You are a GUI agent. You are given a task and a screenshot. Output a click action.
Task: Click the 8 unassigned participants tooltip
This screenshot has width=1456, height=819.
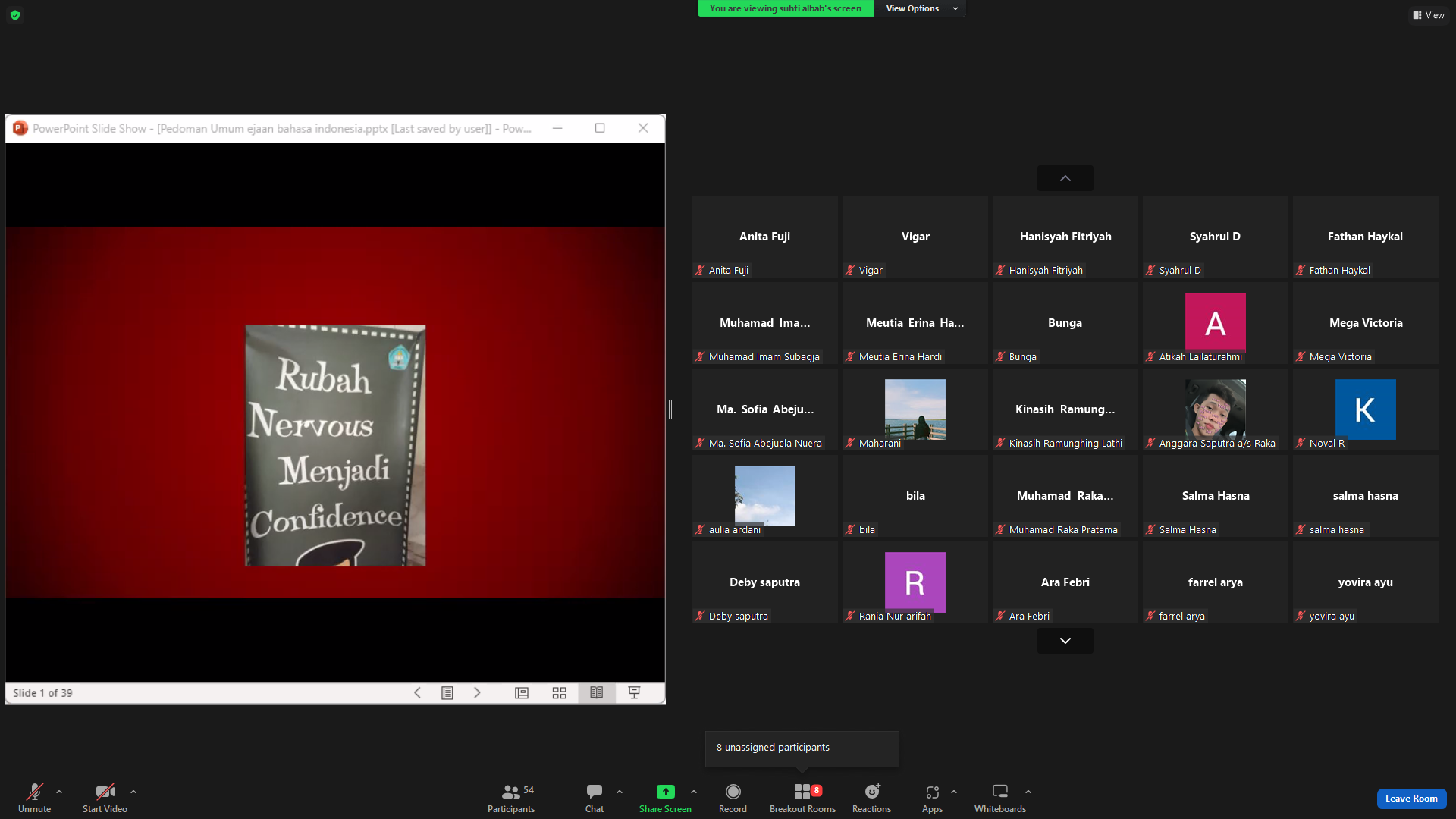[x=802, y=748]
